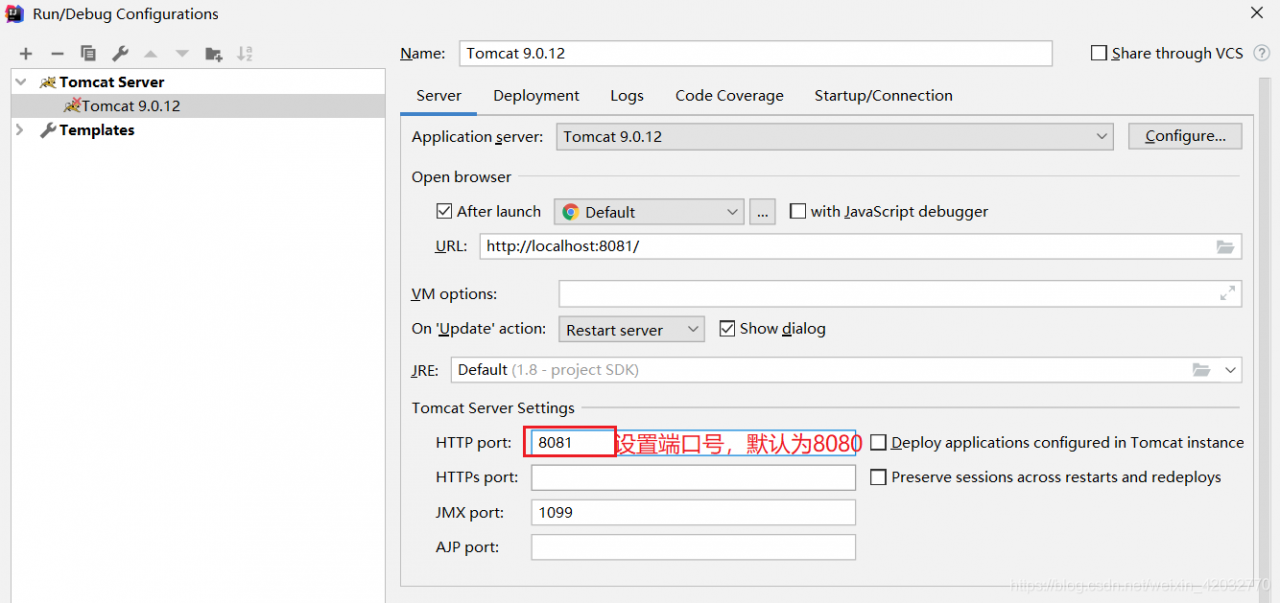Enable Preserve sessions across restarts

[x=878, y=477]
